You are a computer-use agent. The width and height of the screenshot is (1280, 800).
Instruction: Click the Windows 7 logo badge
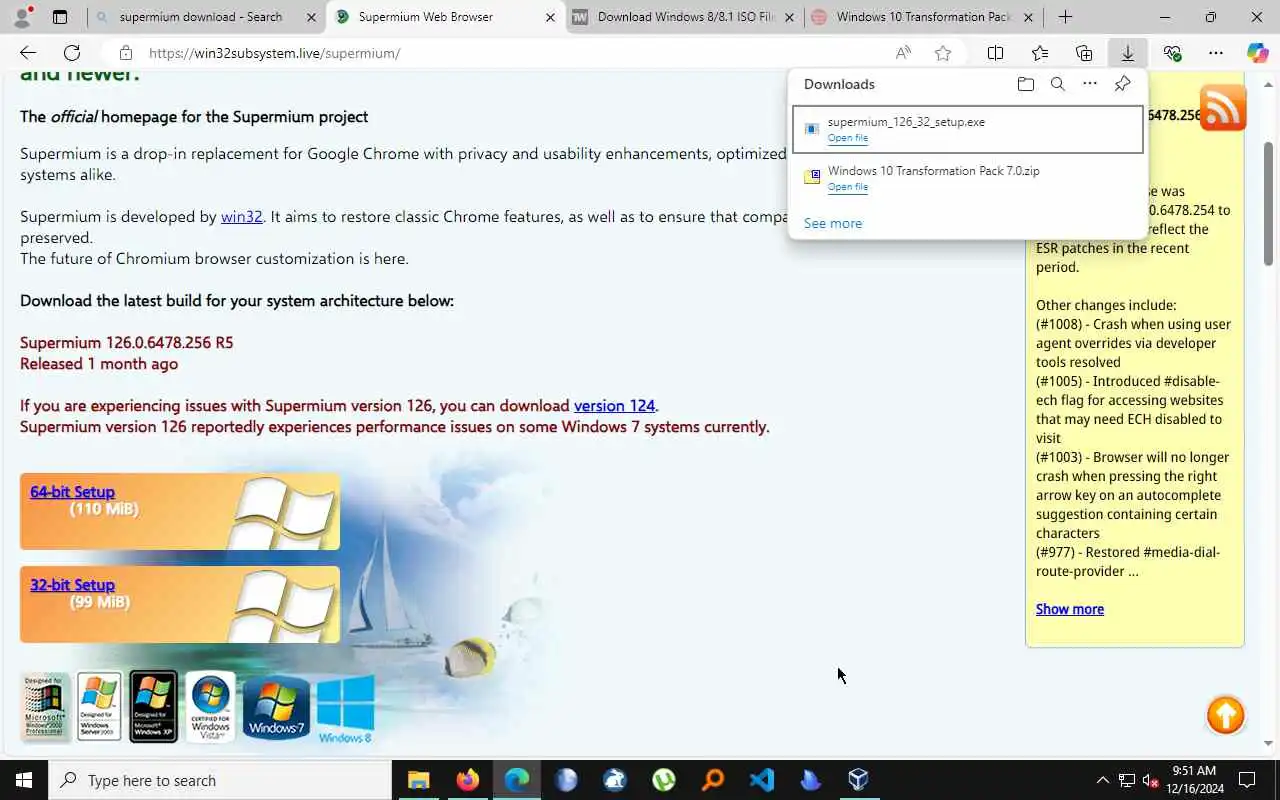(275, 709)
